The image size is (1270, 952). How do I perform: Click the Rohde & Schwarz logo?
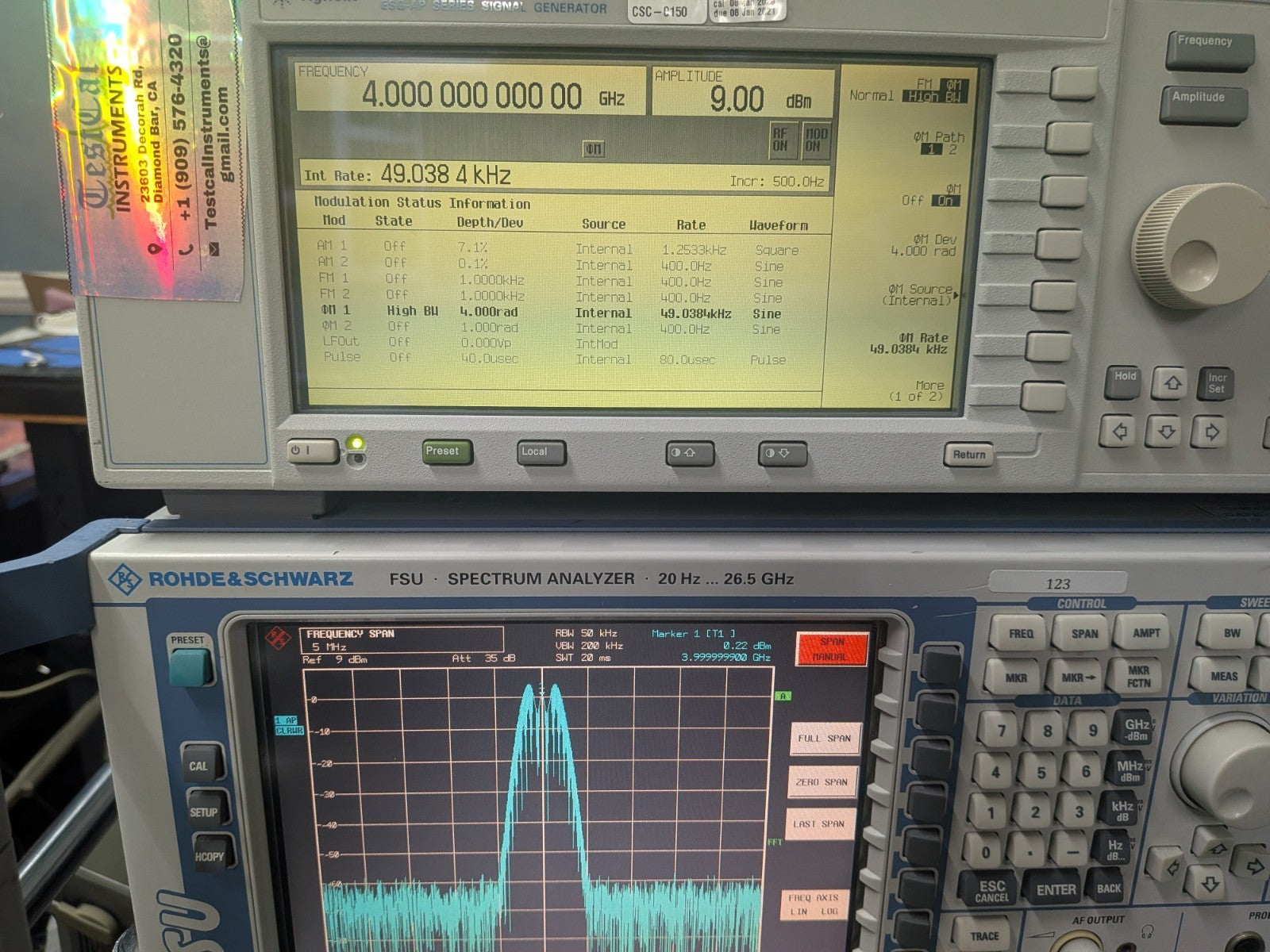pos(125,578)
